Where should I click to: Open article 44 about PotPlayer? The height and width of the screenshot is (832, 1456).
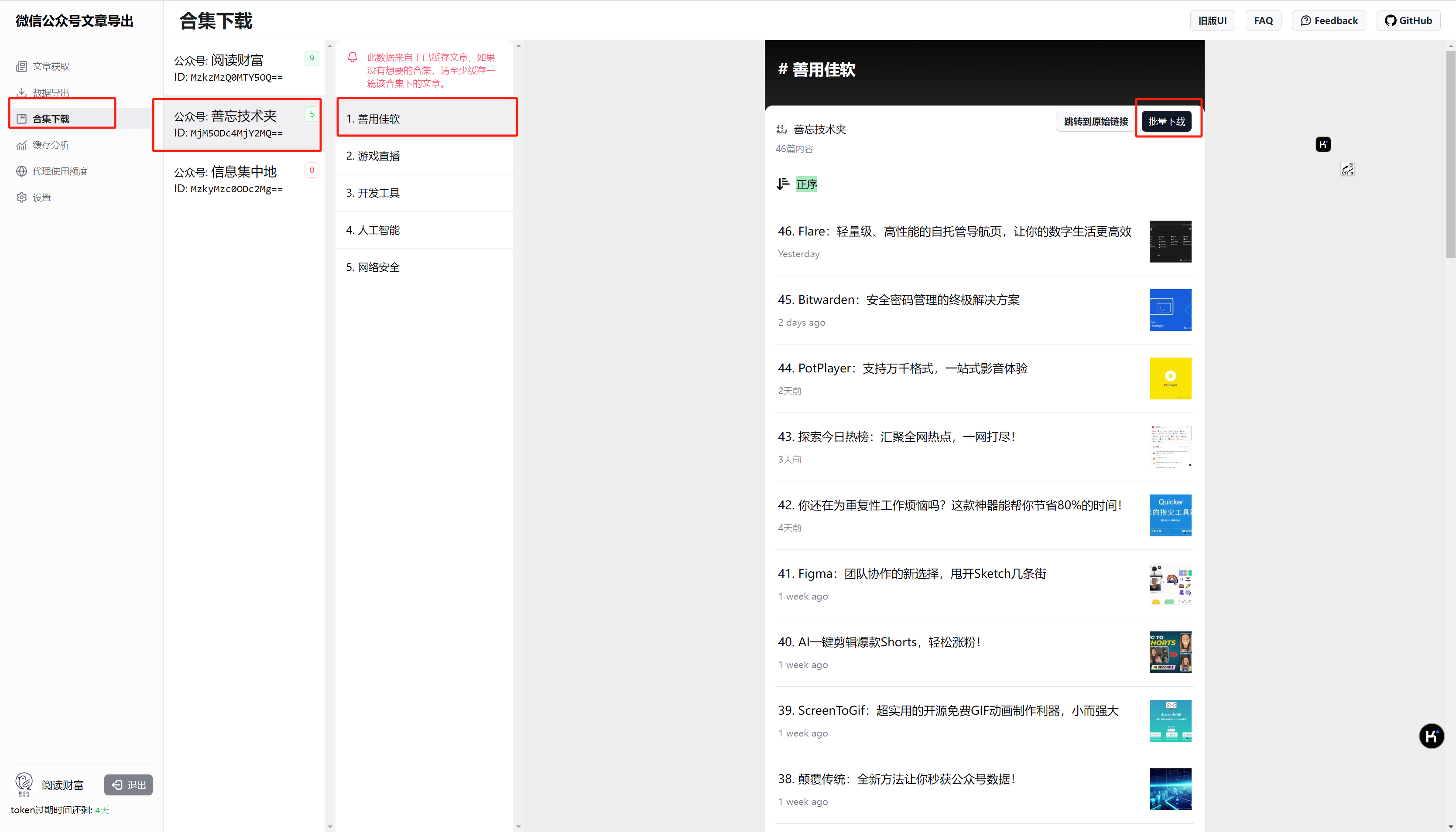pyautogui.click(x=984, y=379)
